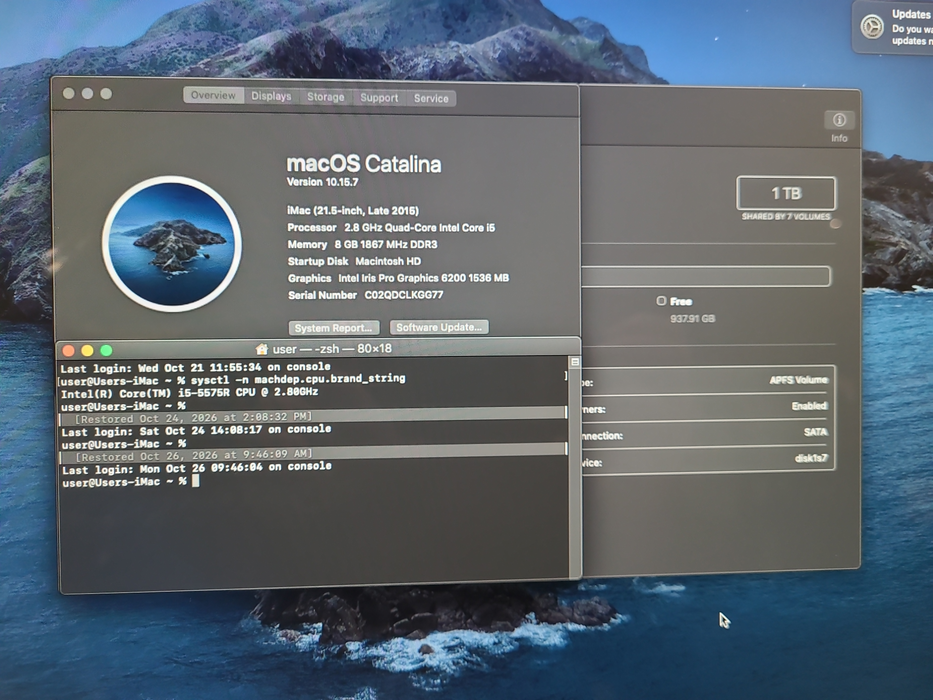Click the Free legend label in Disk Utility

coord(681,301)
